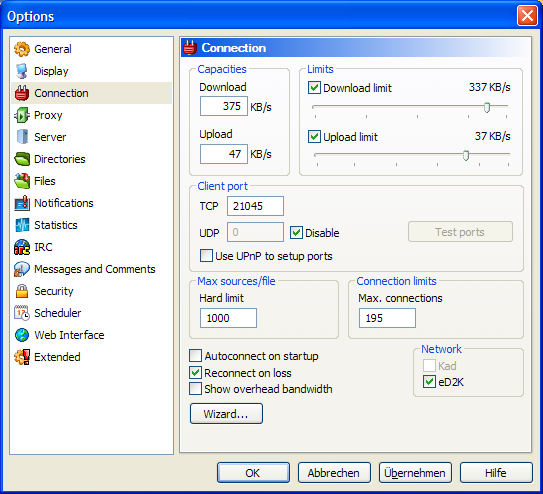Viewport: 543px width, 494px height.
Task: Focus the TCP port input field
Action: click(x=255, y=206)
